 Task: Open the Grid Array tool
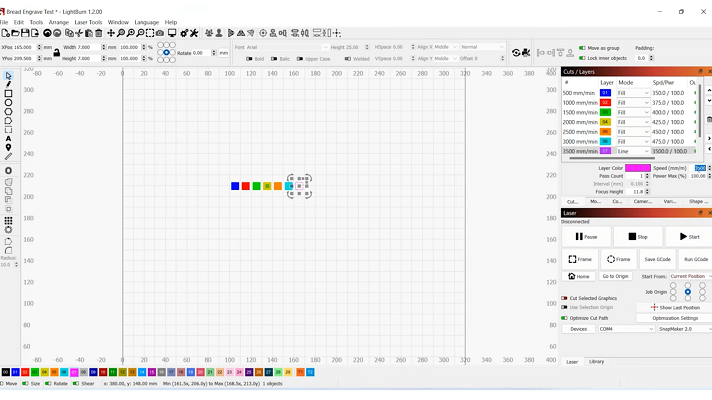coord(8,221)
